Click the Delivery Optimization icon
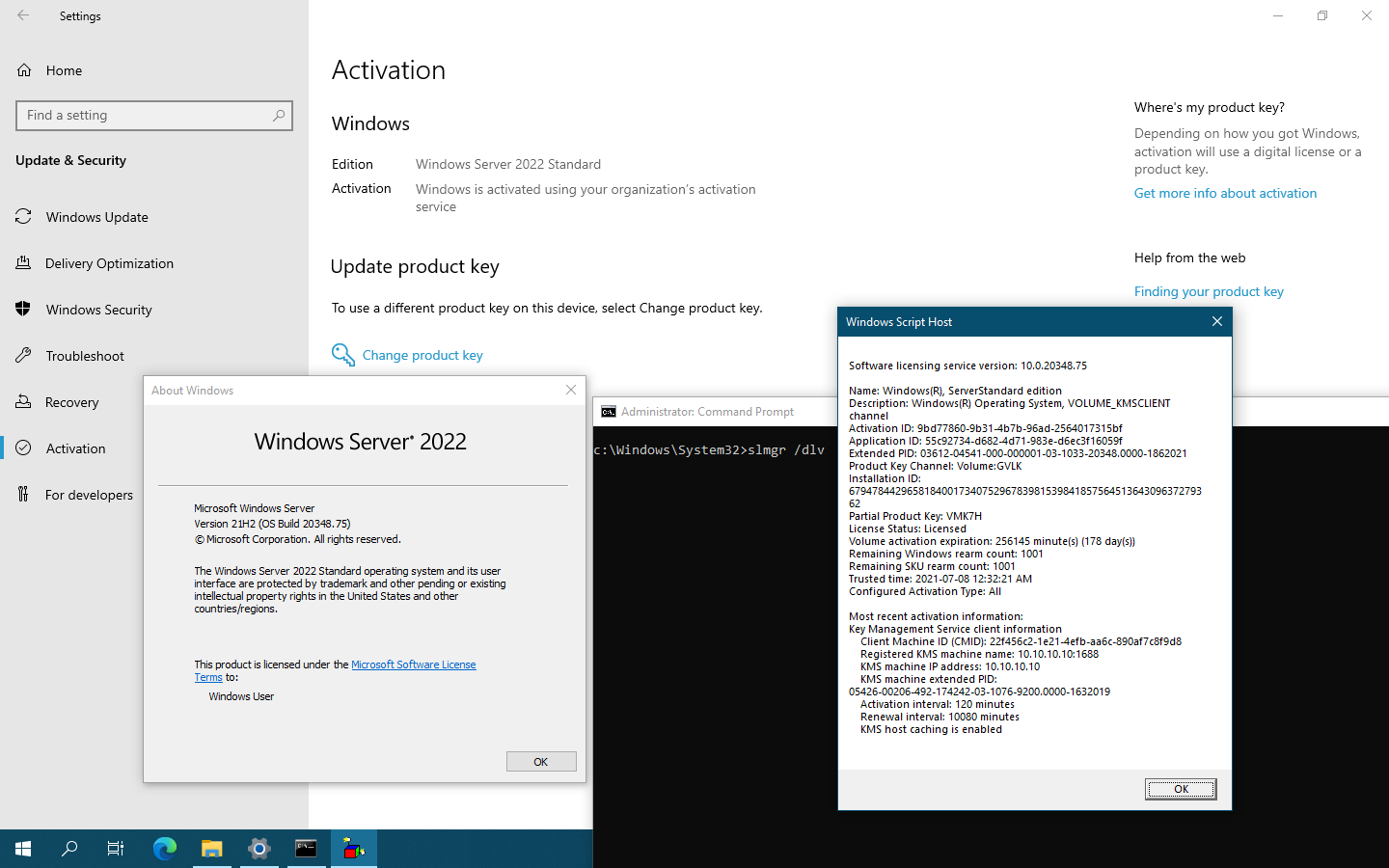Viewport: 1389px width, 868px height. pos(24,263)
